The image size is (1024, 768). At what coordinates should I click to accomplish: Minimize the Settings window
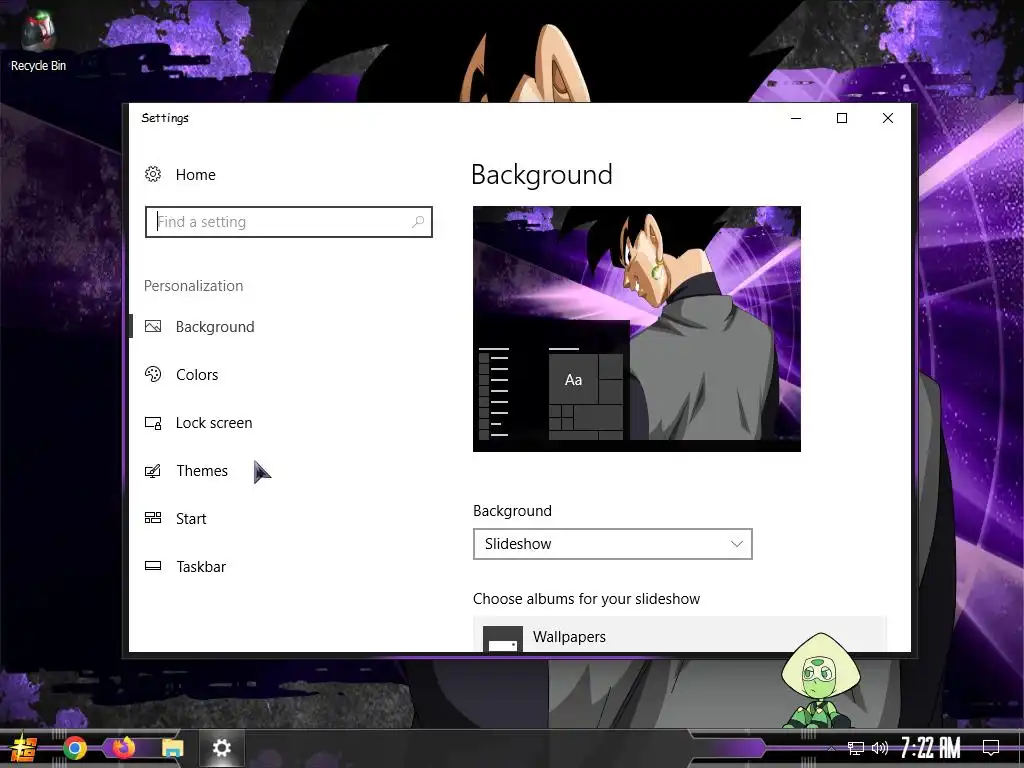(x=796, y=118)
